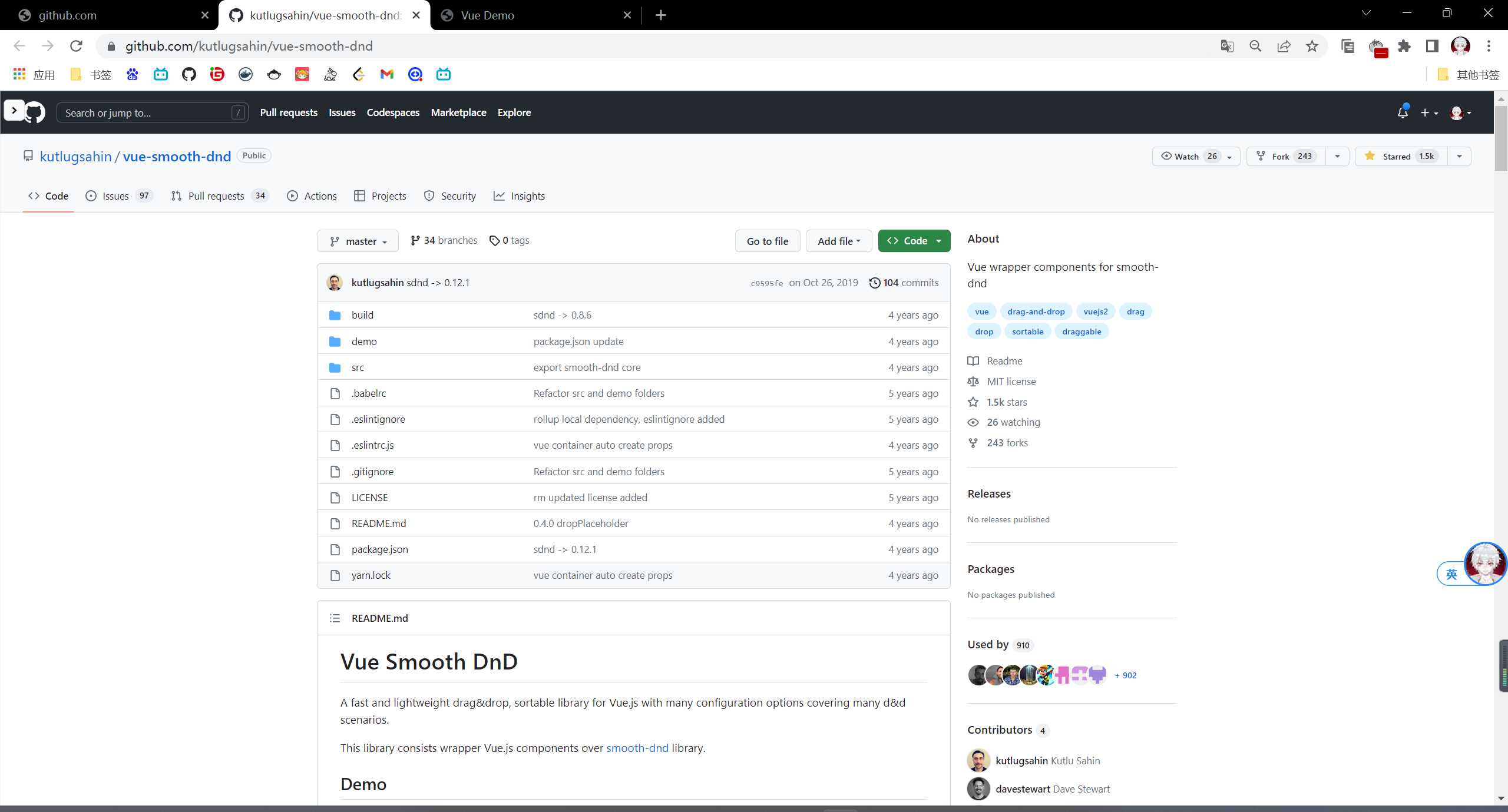Expand the Add file dropdown

click(838, 241)
